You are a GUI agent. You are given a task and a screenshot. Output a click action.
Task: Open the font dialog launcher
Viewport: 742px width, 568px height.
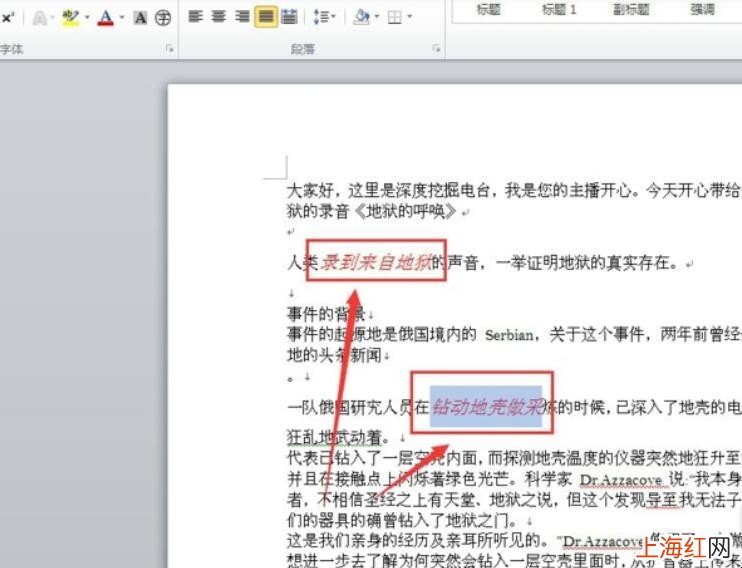click(x=169, y=49)
